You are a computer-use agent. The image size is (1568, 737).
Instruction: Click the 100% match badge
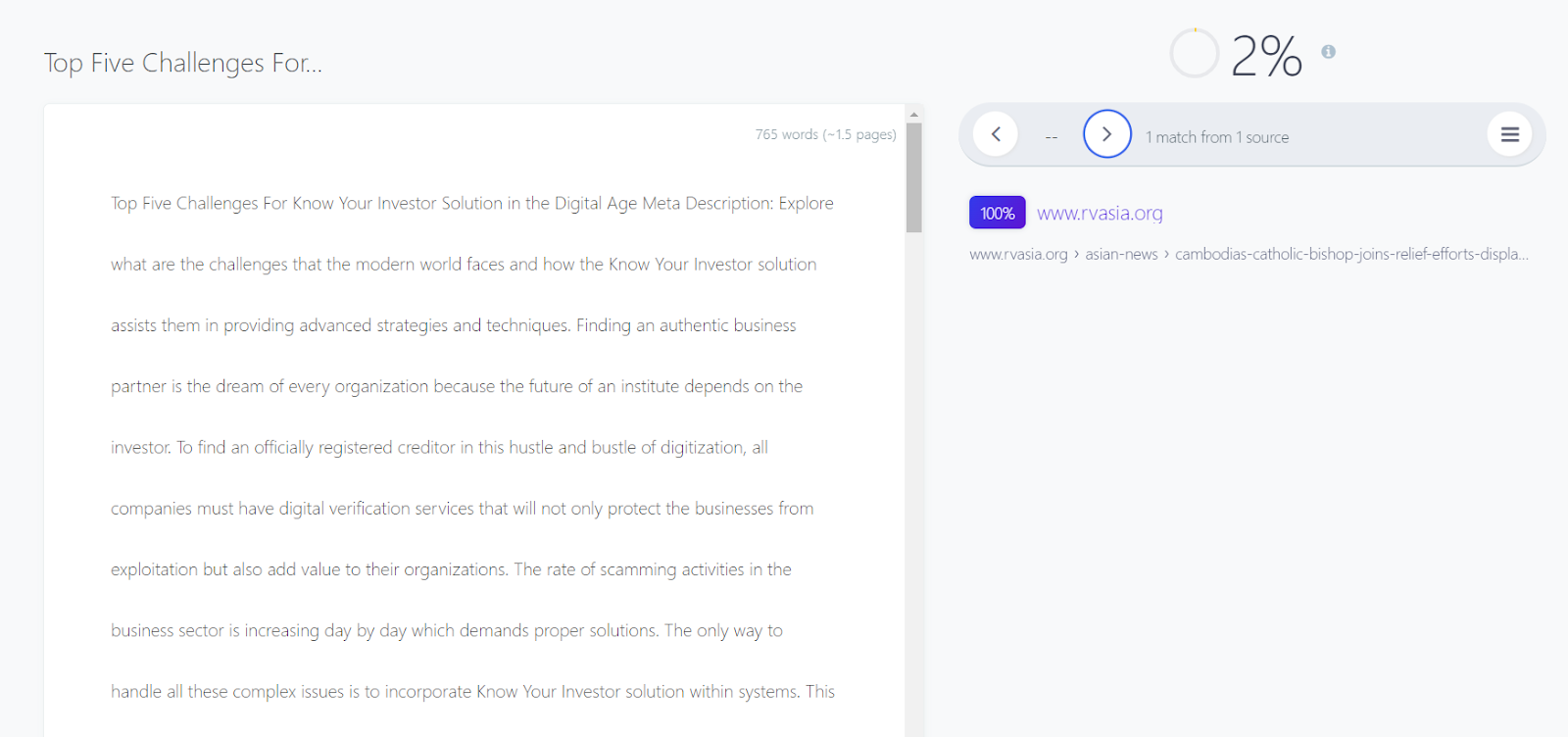[997, 213]
